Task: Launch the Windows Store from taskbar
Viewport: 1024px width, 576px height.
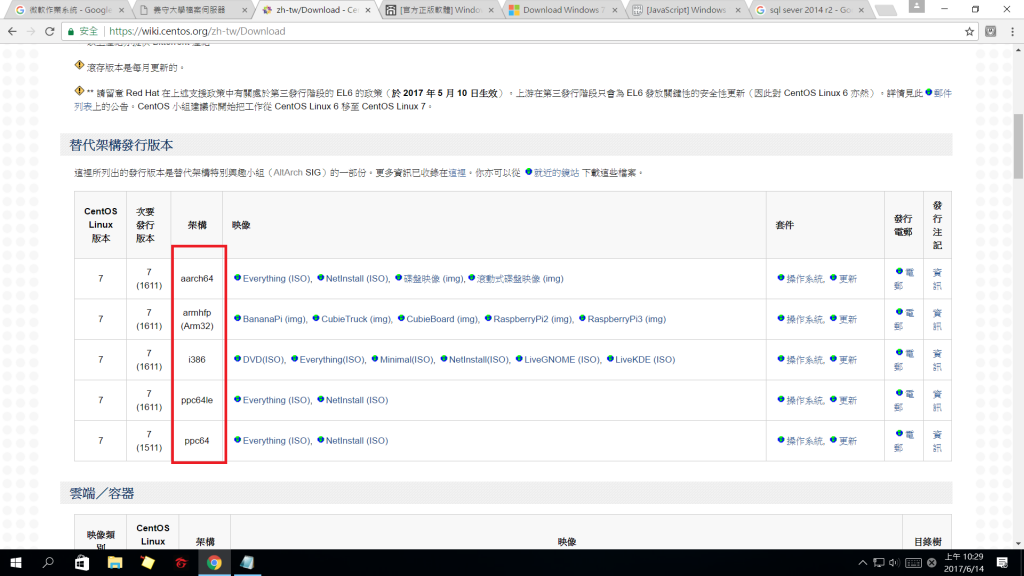Action: 82,562
